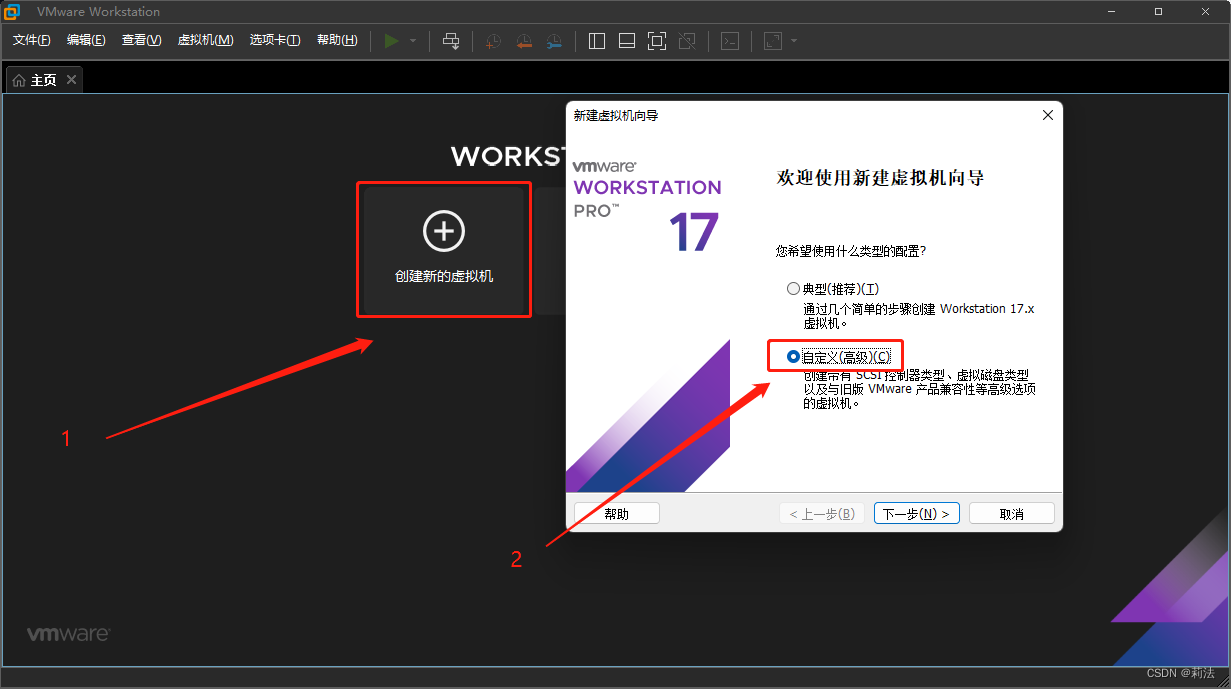Click the Unity mode icon

click(x=687, y=41)
